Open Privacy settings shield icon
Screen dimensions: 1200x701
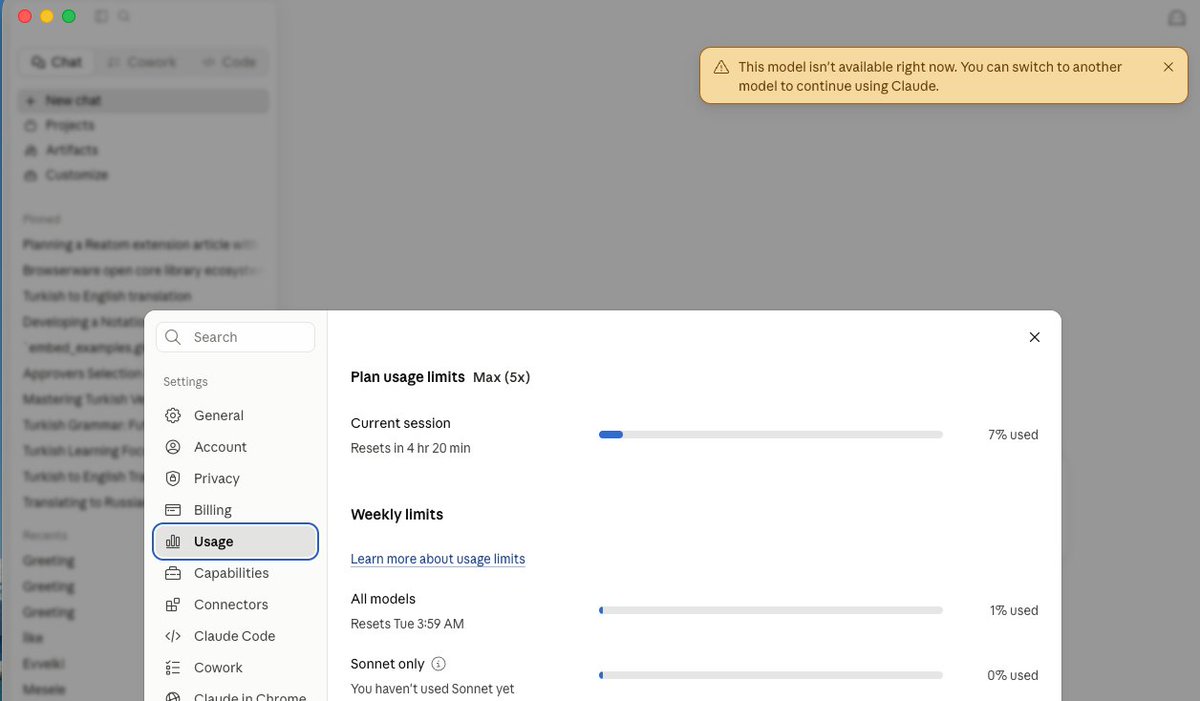point(173,478)
